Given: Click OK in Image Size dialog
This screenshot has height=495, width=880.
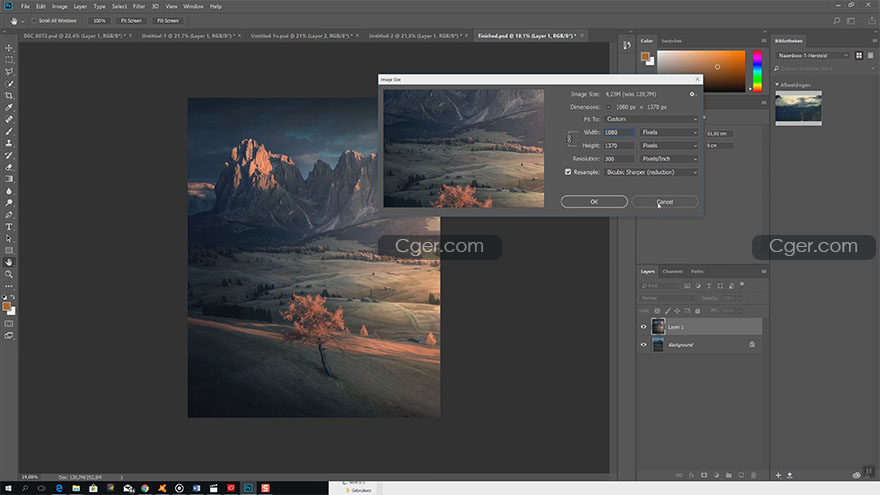Looking at the screenshot, I should pos(594,201).
